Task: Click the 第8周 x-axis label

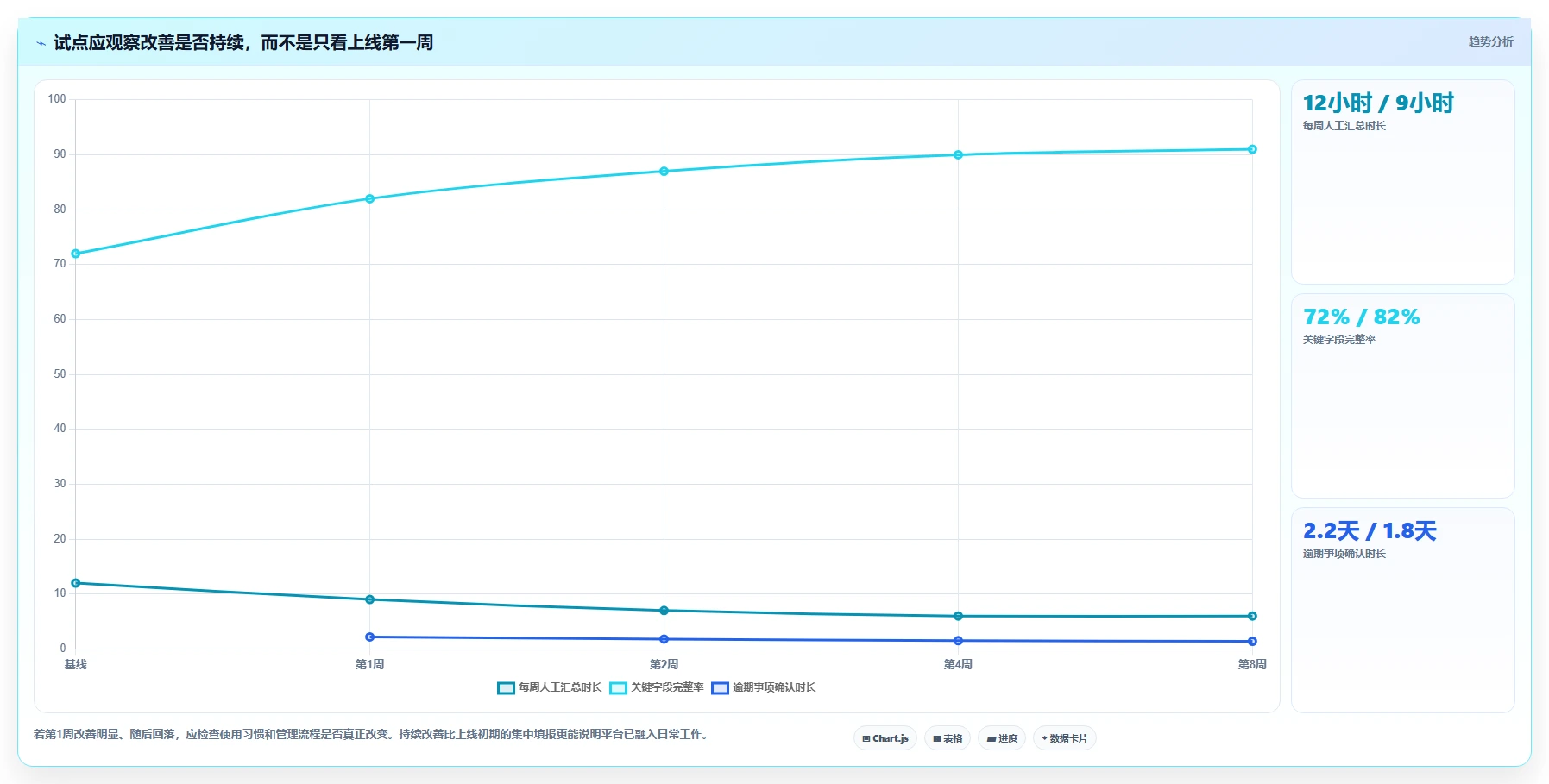Action: (x=1252, y=664)
